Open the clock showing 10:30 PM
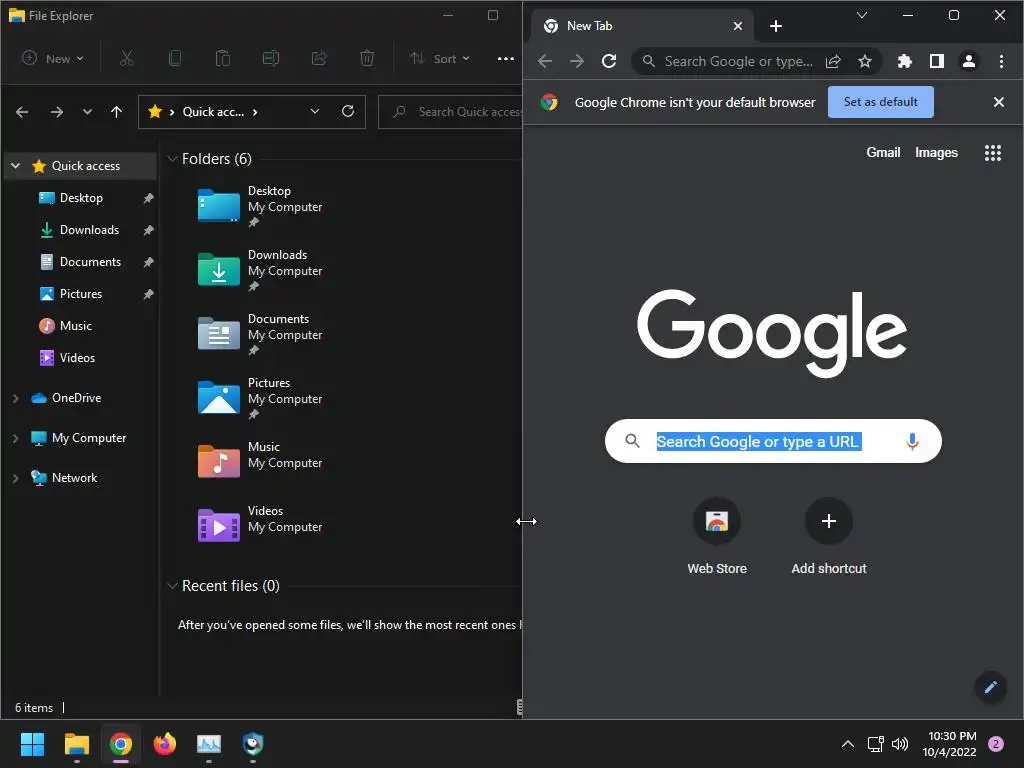 point(950,744)
